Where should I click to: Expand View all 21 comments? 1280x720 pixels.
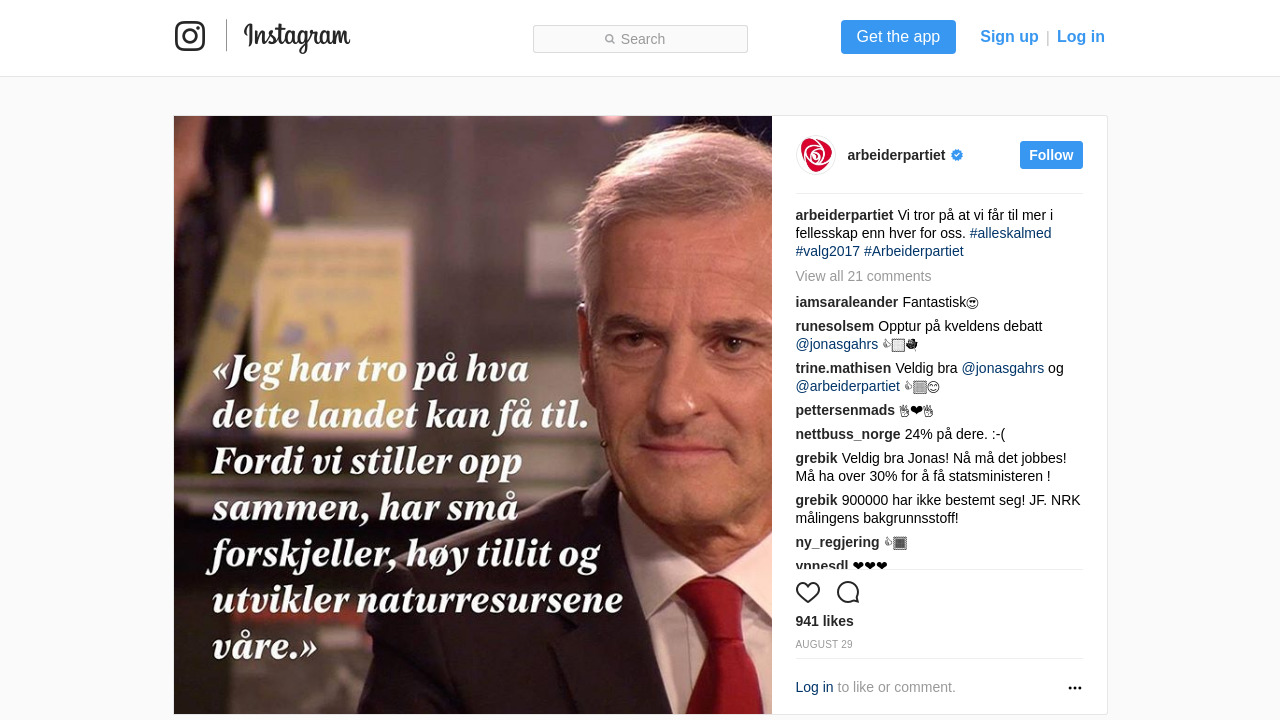pos(863,276)
